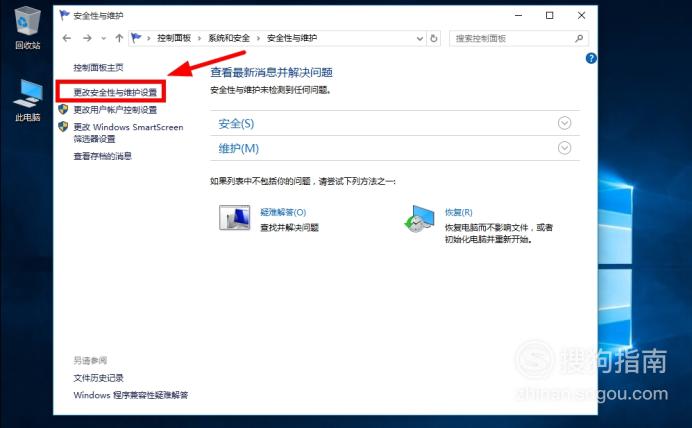The image size is (692, 428).
Task: Minimize the 安全性与维护 window
Action: coord(519,15)
